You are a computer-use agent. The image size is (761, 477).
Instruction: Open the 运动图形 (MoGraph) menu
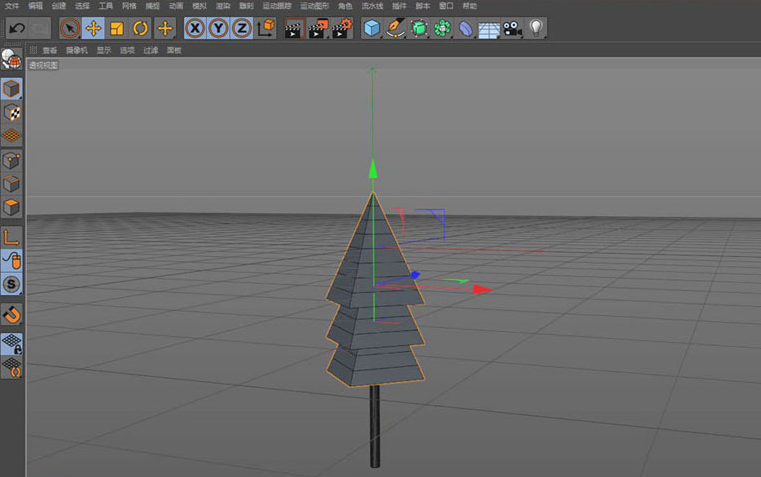pos(314,6)
